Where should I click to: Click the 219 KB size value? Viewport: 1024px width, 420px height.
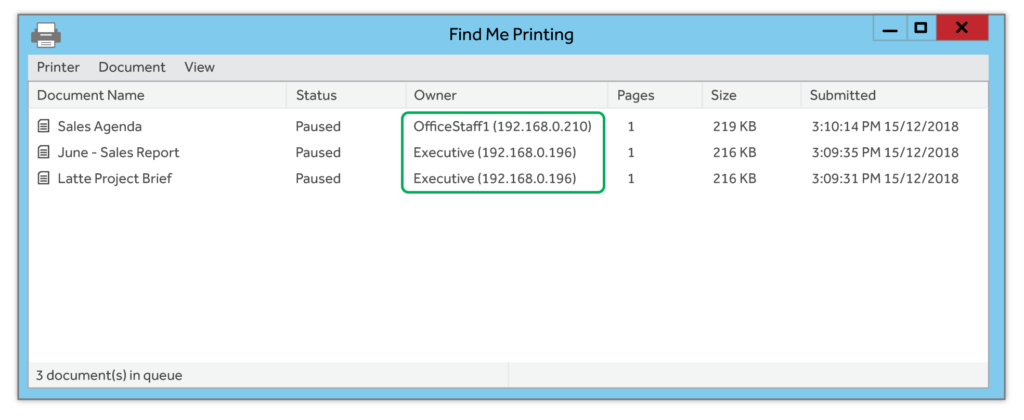point(735,126)
